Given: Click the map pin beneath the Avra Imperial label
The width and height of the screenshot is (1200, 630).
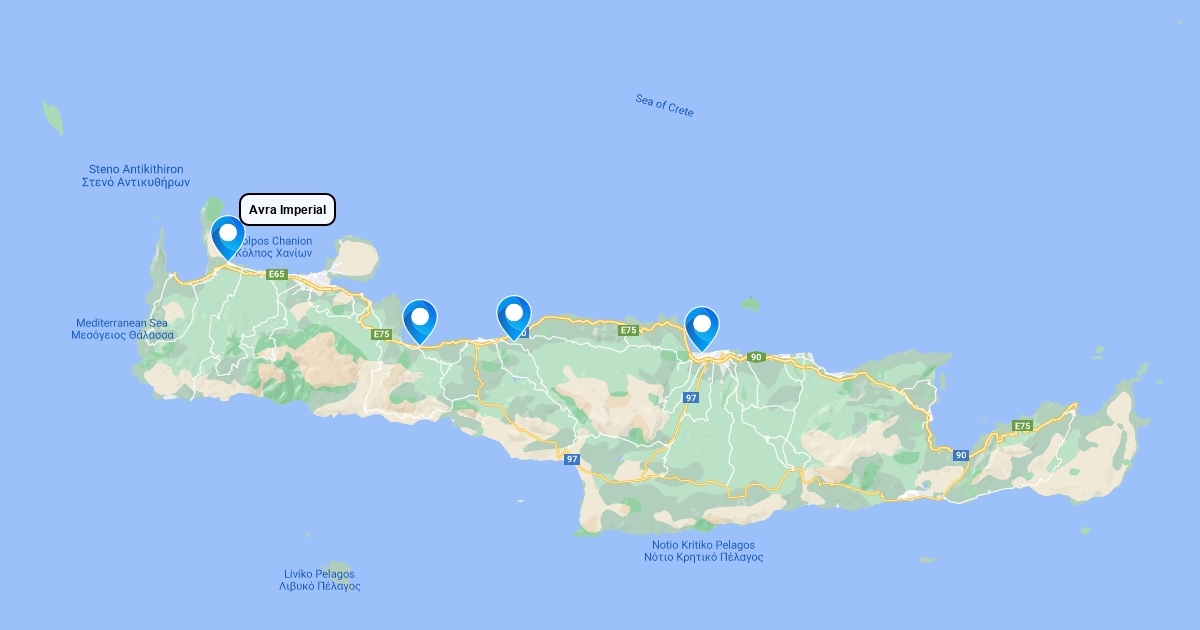Looking at the screenshot, I should tap(228, 238).
